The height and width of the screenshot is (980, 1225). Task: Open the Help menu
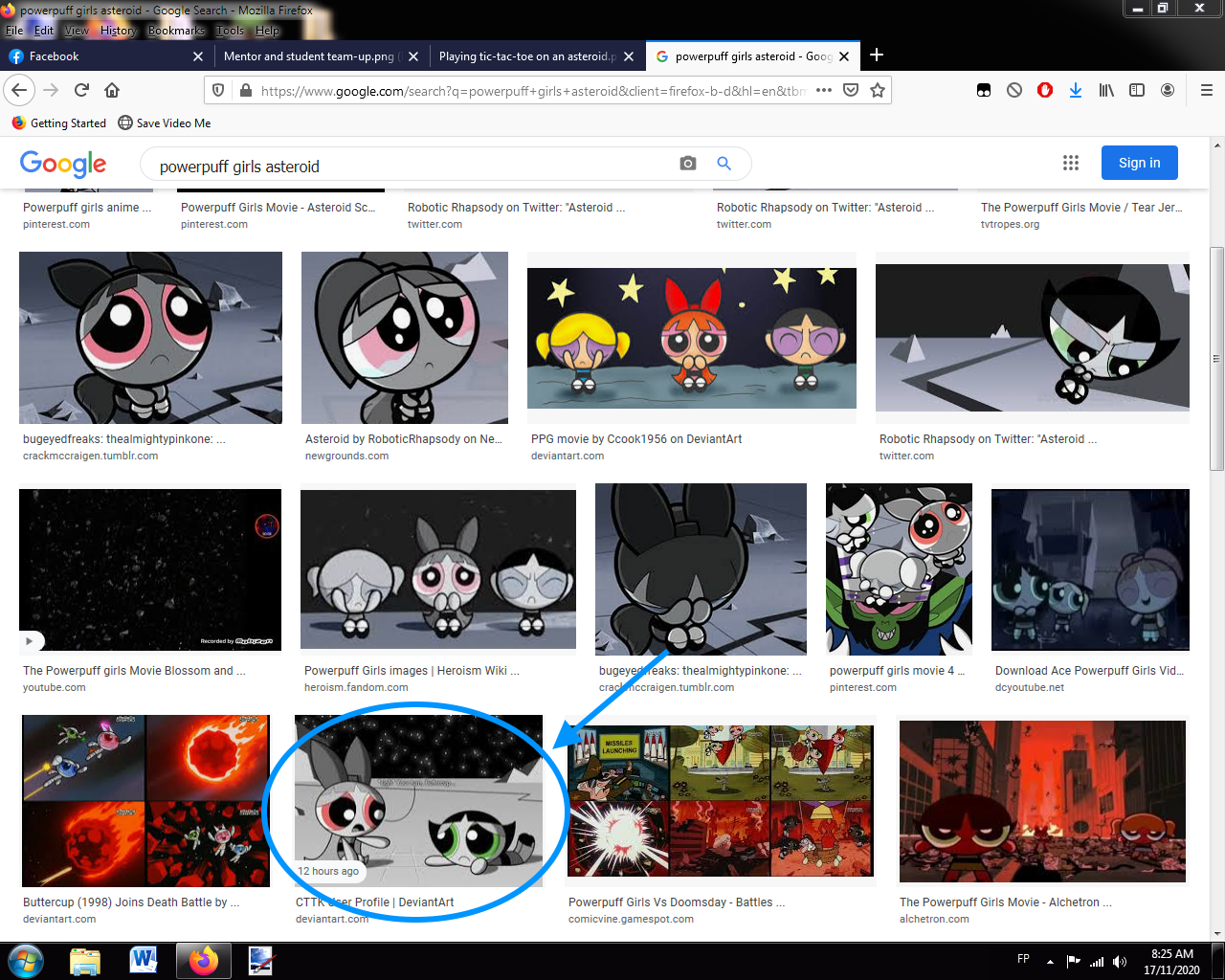coord(267,31)
